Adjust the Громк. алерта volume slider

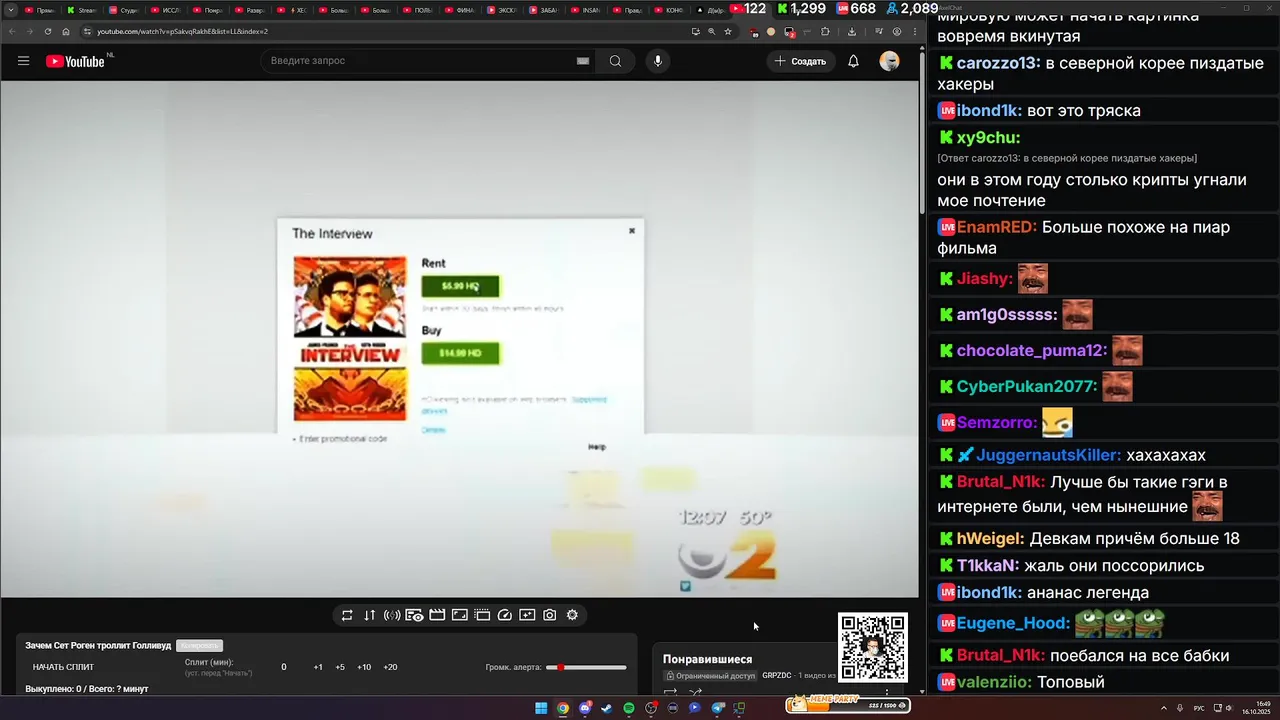(x=586, y=667)
